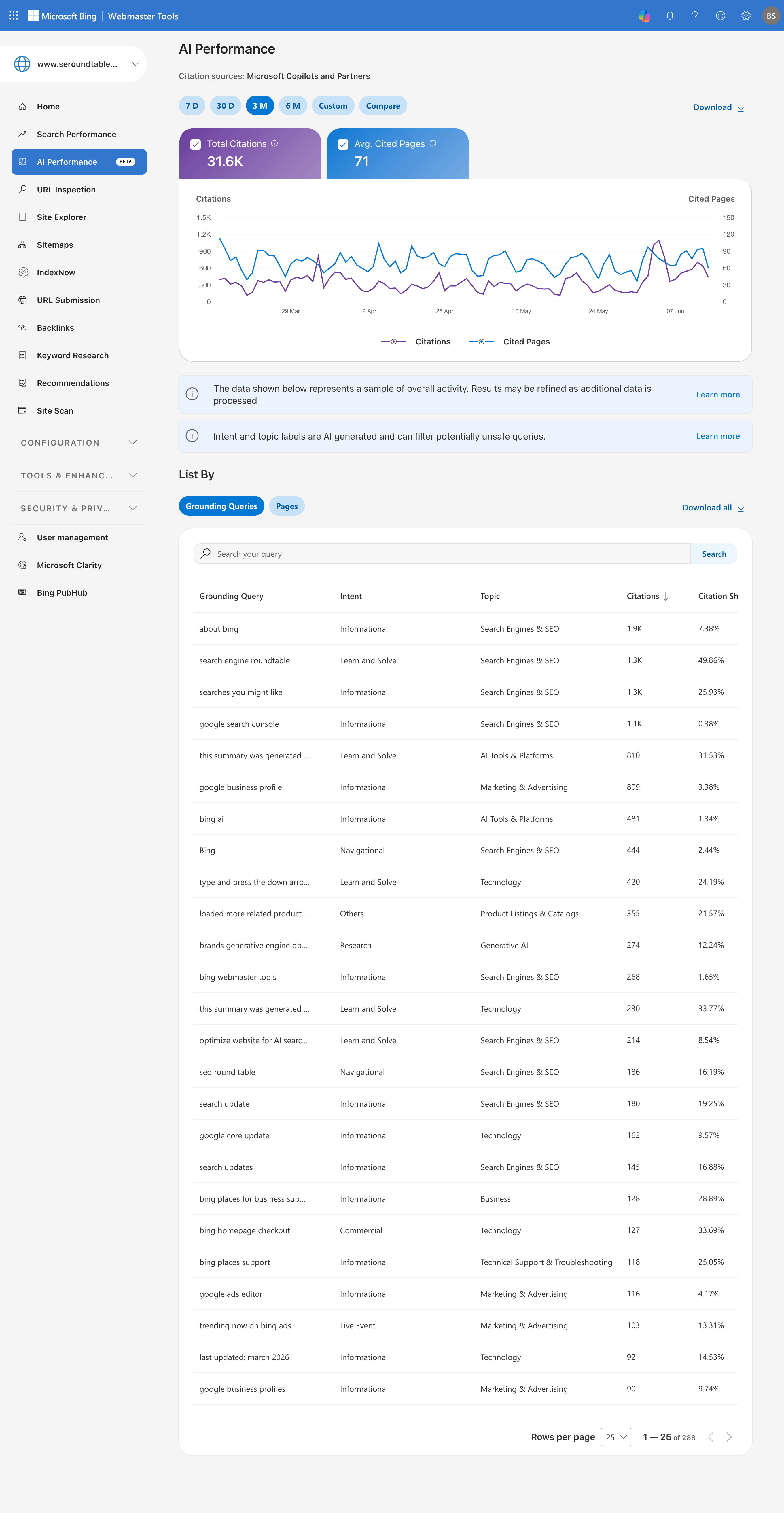Image resolution: width=784 pixels, height=1513 pixels.
Task: Expand the TOOLS & ENHANC... section
Action: [x=79, y=475]
